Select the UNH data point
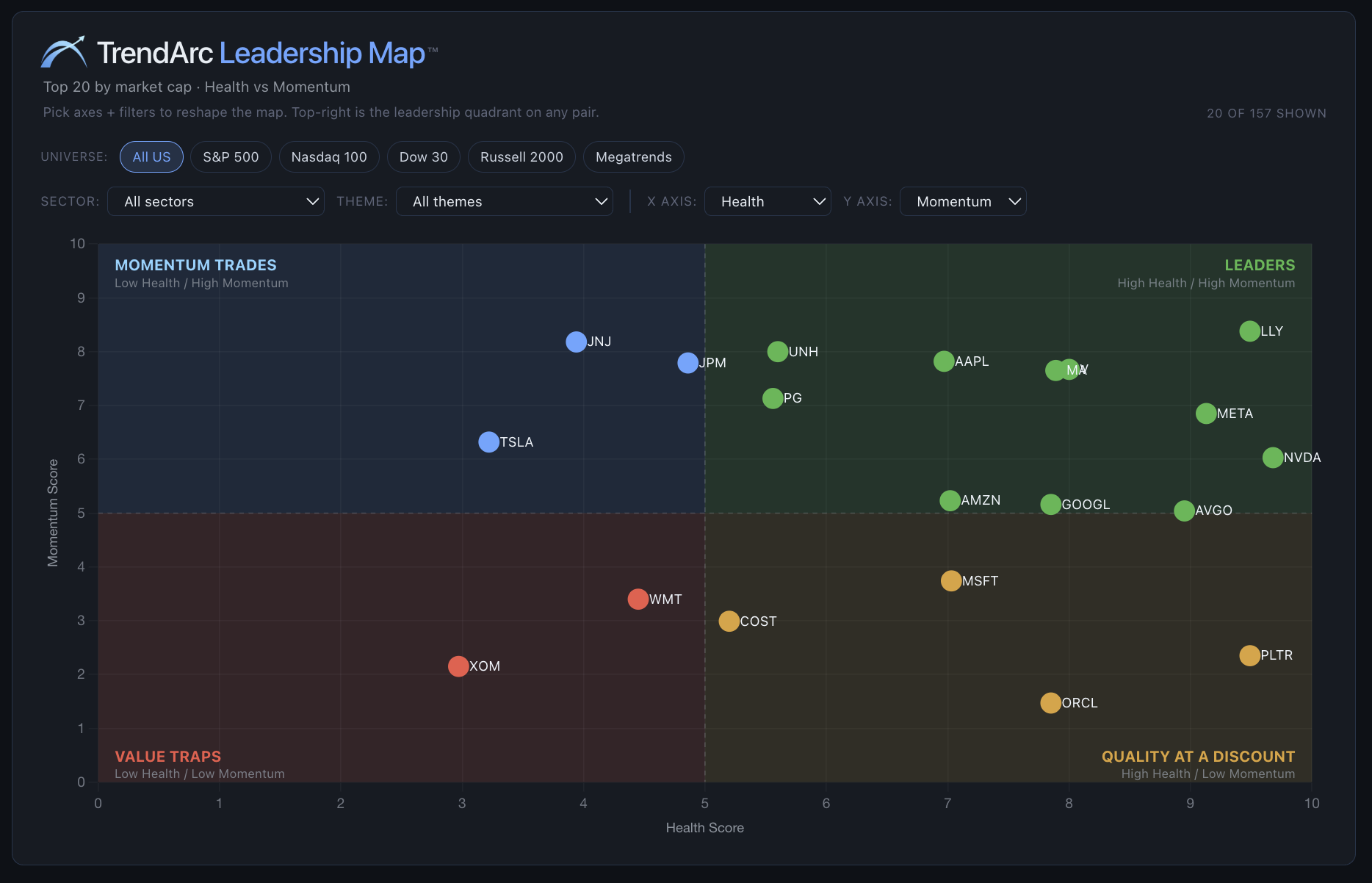This screenshot has width=1372, height=883. [x=778, y=352]
